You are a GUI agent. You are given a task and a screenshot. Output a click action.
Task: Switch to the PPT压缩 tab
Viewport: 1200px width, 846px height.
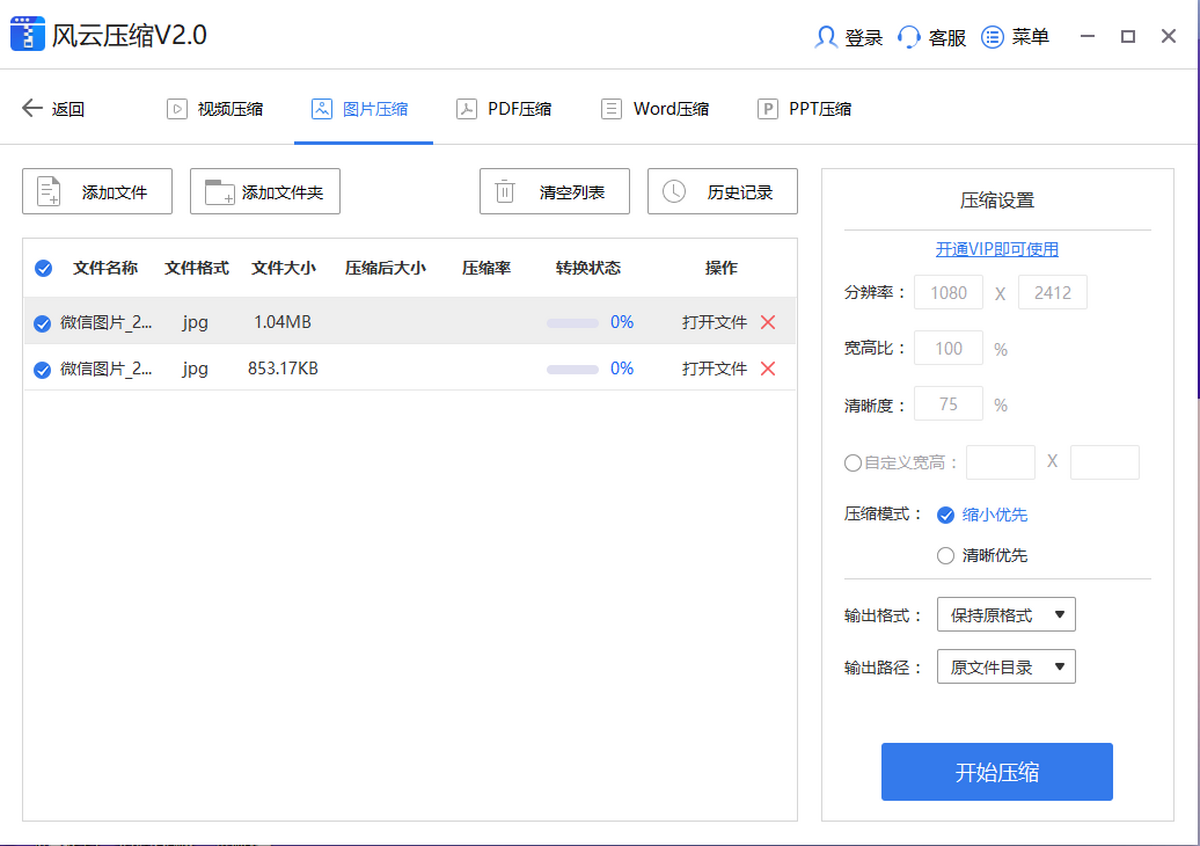pos(804,108)
